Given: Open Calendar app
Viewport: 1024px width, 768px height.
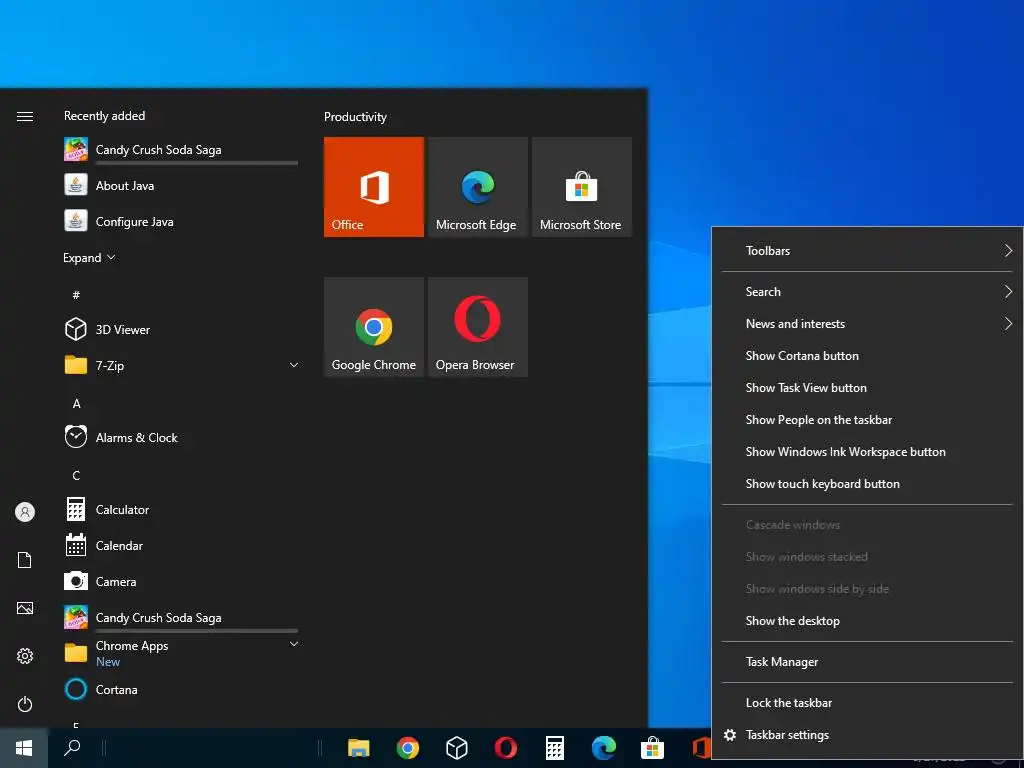Looking at the screenshot, I should (x=181, y=545).
